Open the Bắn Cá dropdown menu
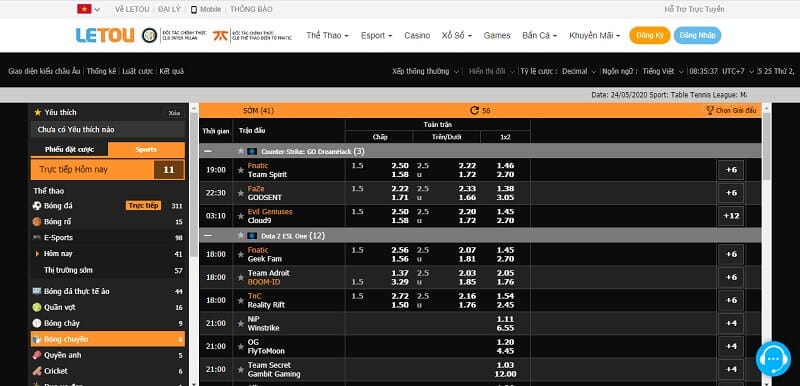This screenshot has width=800, height=386. 539,36
